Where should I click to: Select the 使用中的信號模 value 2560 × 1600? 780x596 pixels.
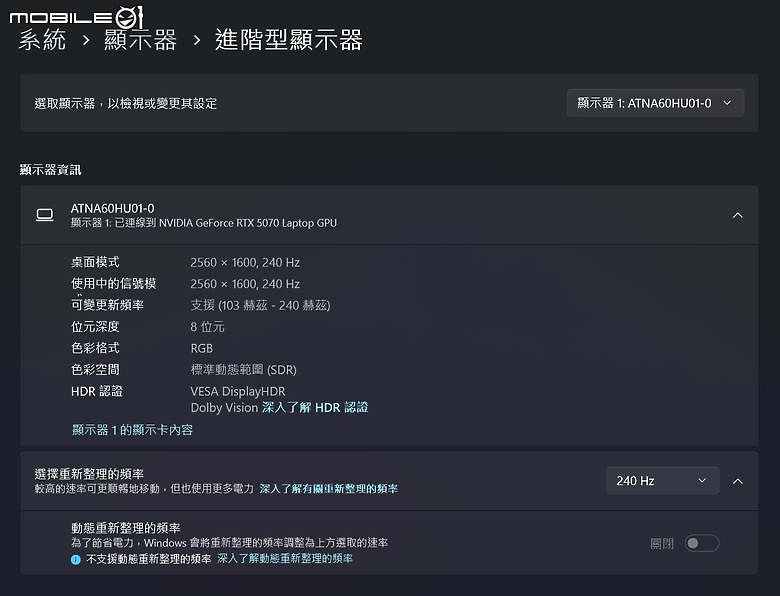tap(245, 284)
